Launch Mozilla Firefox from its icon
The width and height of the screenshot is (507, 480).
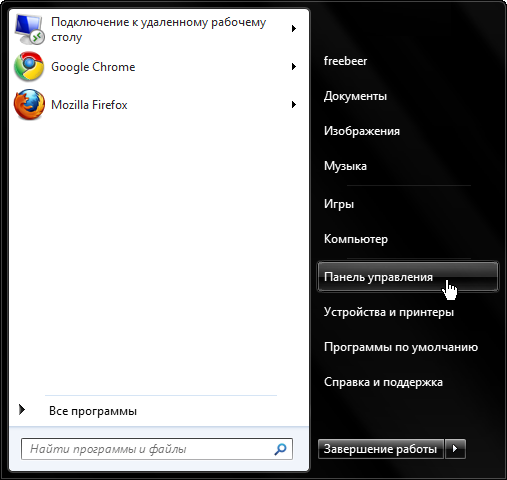(29, 105)
